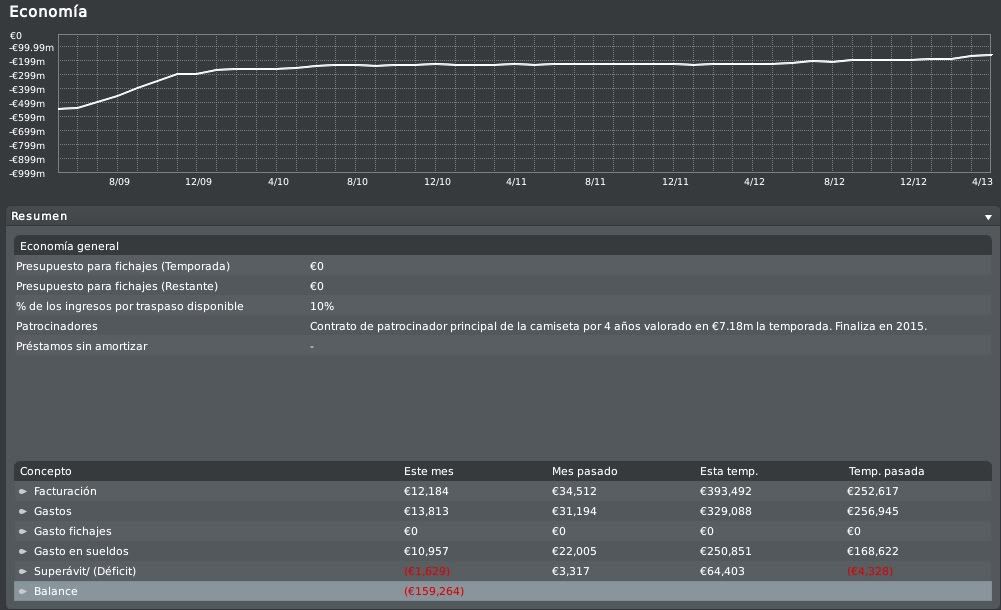Select the Economía general section header
The width and height of the screenshot is (1001, 610).
(502, 246)
